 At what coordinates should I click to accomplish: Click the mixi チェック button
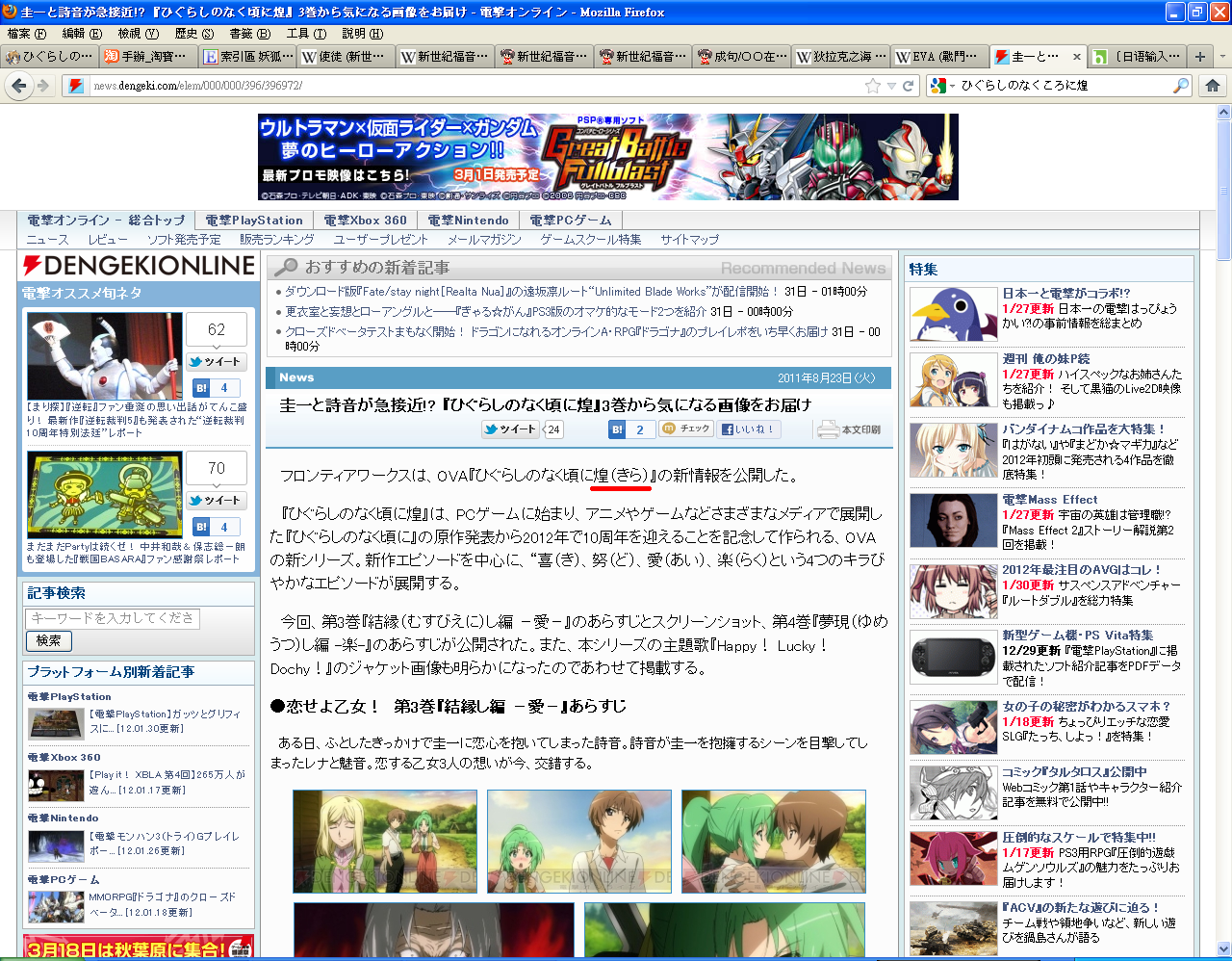686,429
